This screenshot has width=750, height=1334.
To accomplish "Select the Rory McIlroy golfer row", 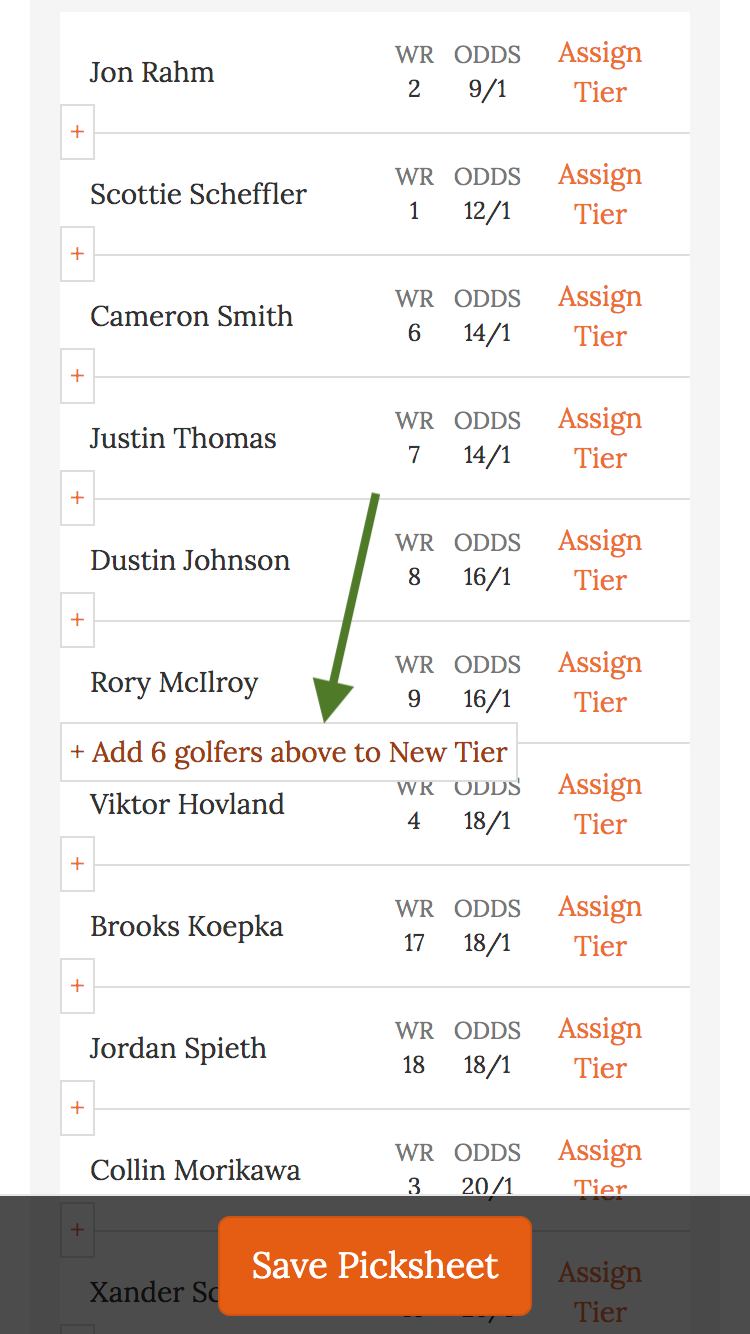I will point(175,682).
